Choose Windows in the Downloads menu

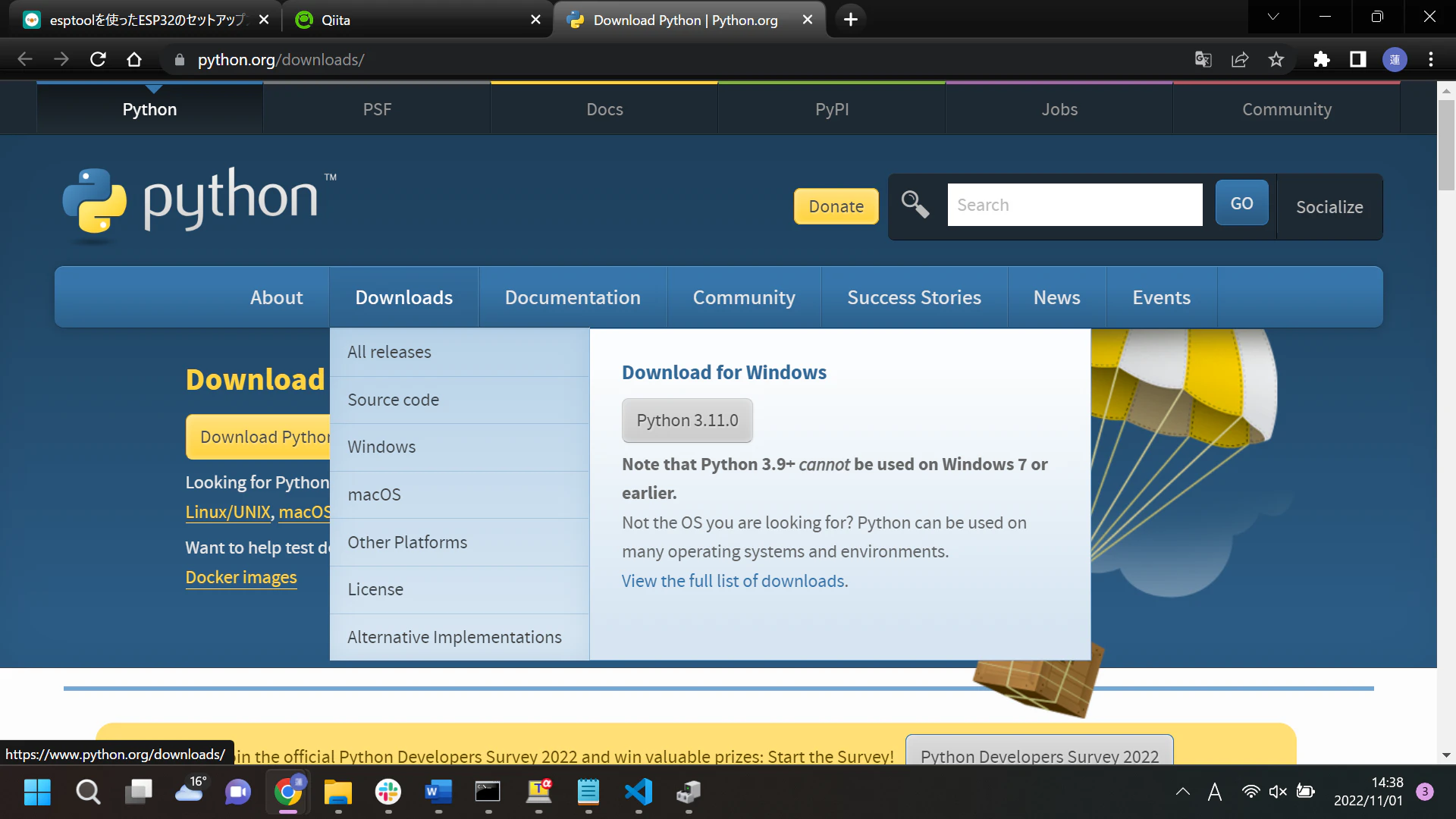click(x=460, y=447)
